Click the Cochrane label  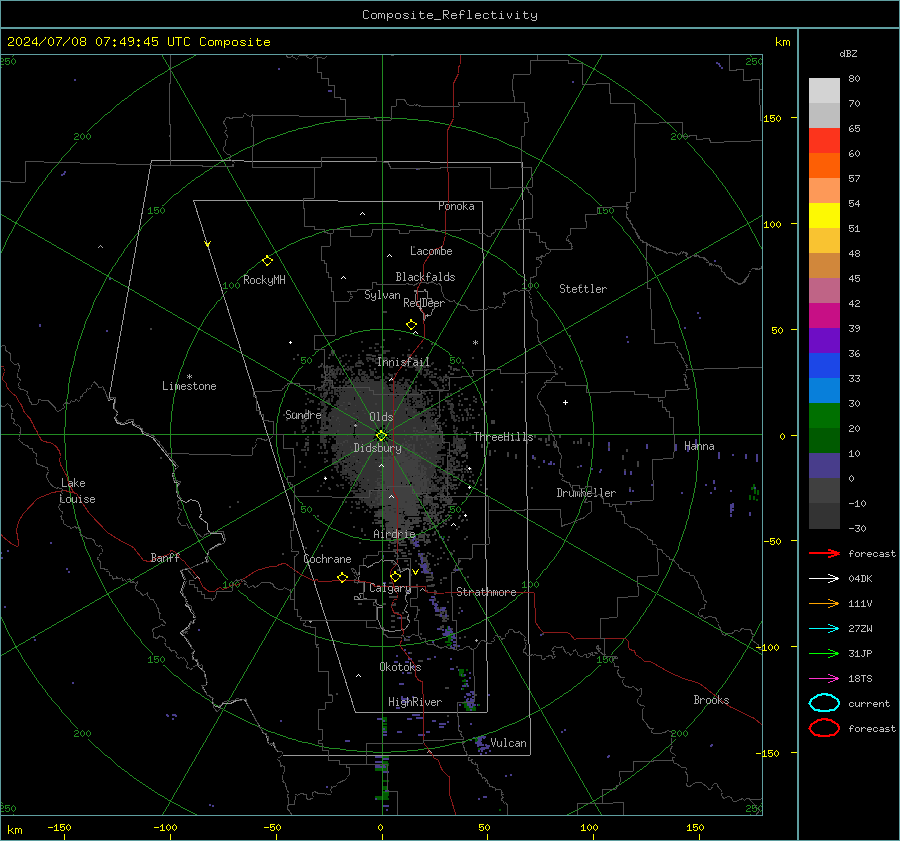(327, 559)
